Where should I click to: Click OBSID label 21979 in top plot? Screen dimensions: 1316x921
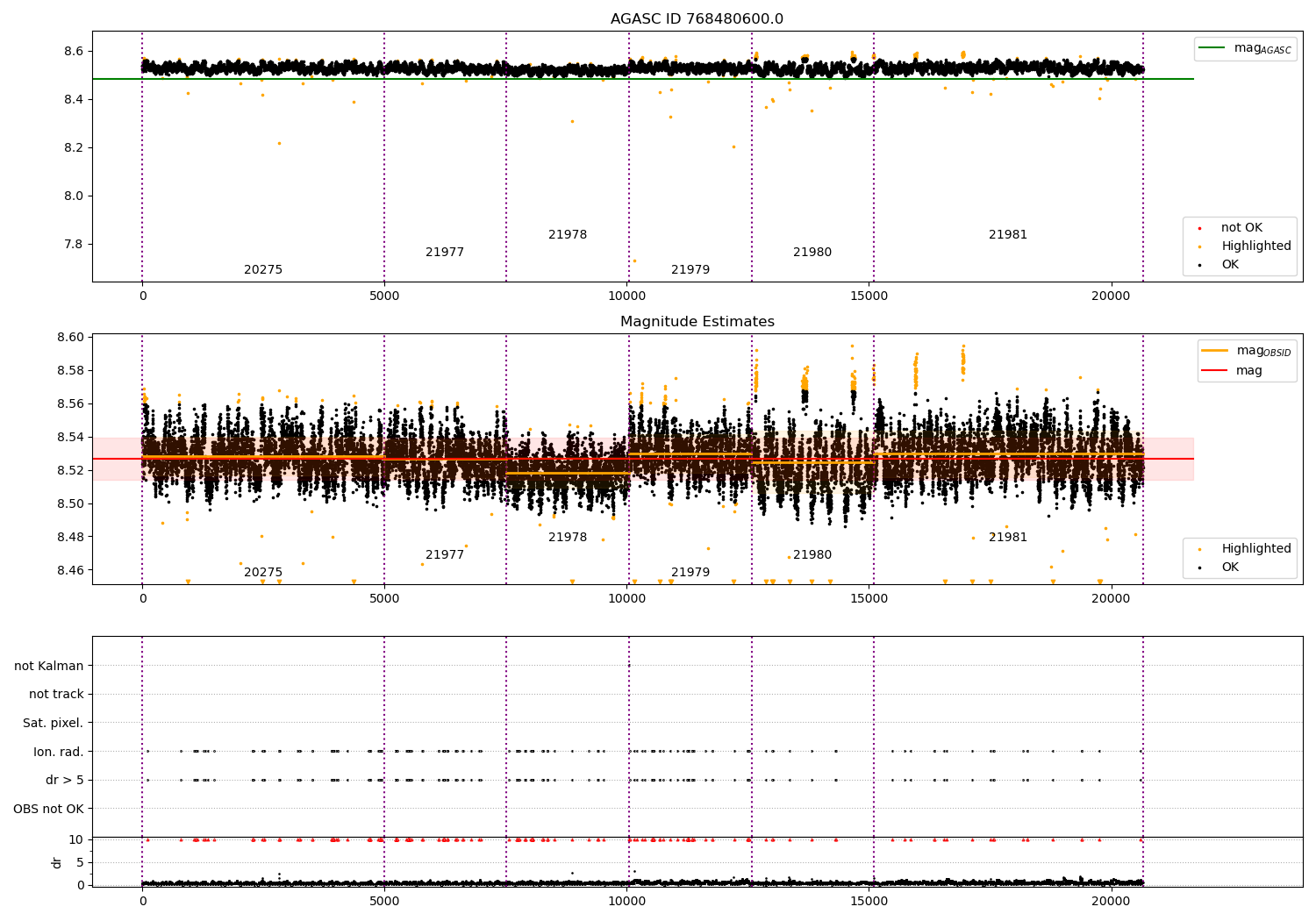tap(690, 270)
